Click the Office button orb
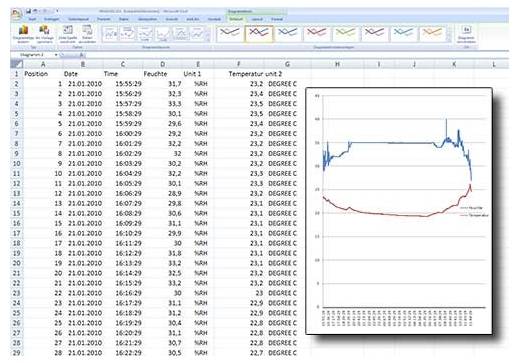 (x=16, y=14)
